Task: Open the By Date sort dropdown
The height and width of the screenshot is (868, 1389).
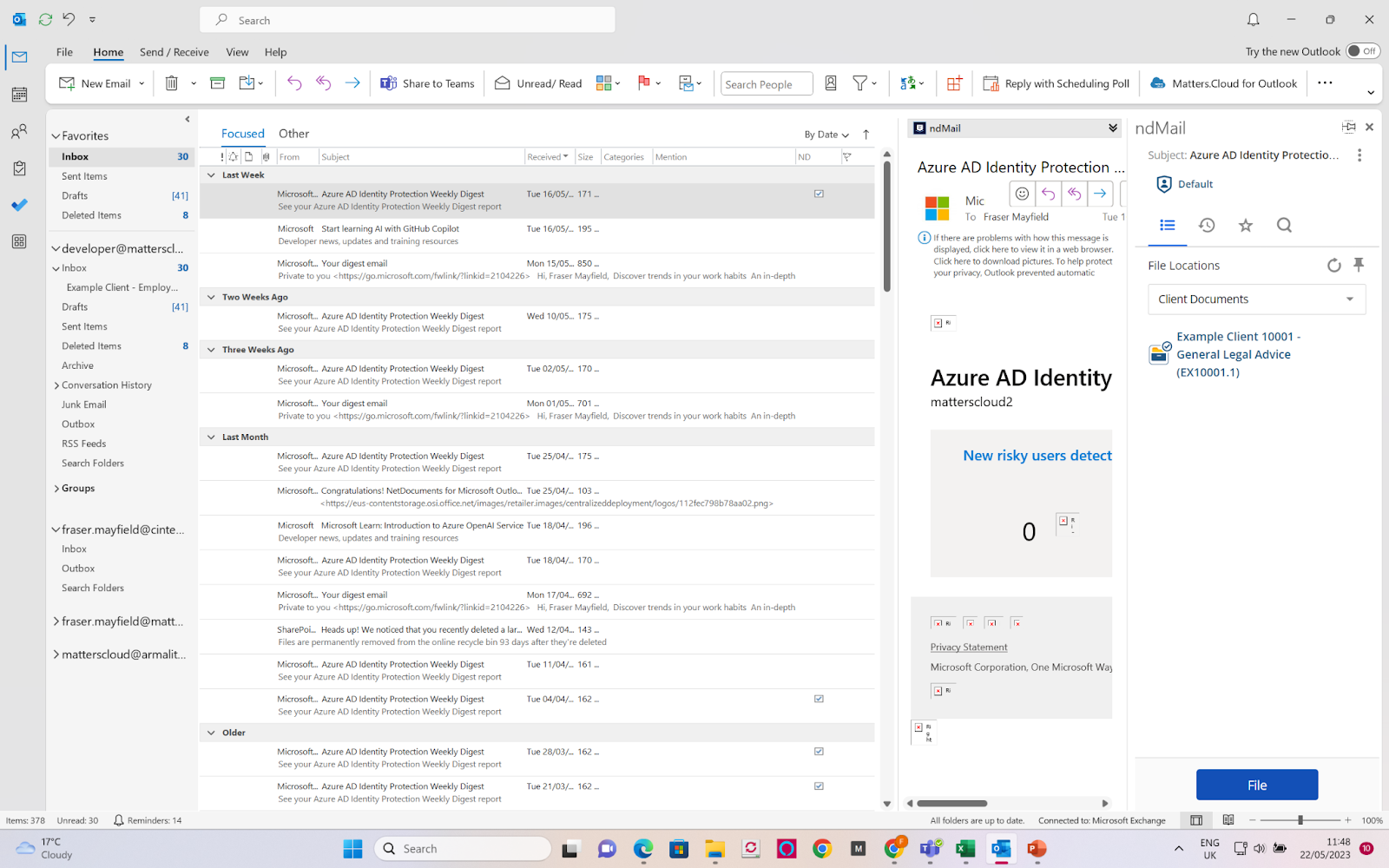Action: coord(826,135)
